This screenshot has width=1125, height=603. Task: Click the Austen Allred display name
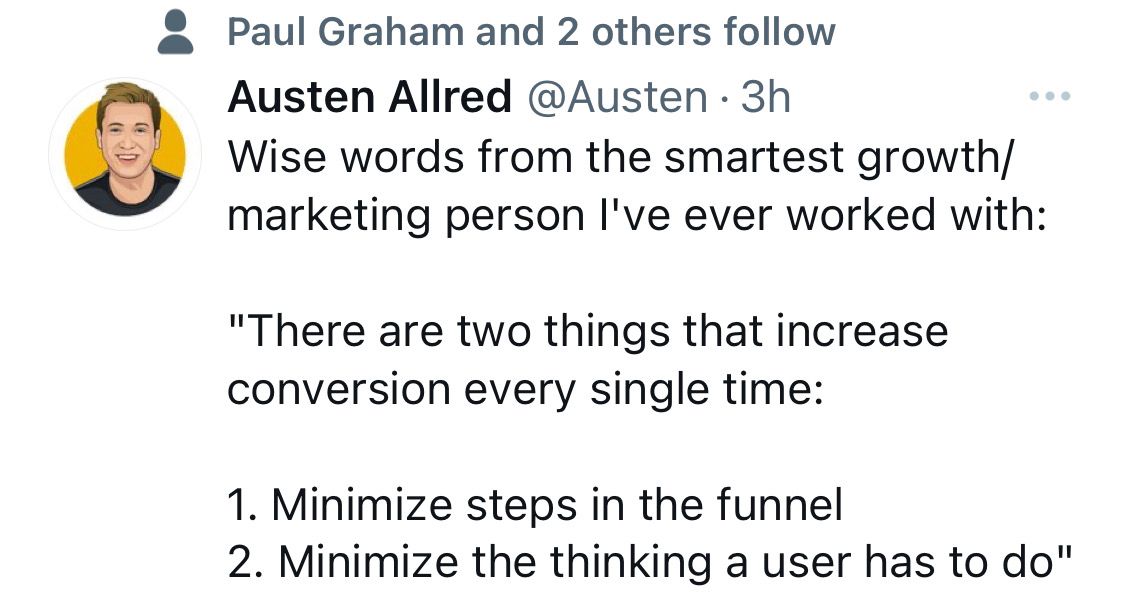pos(369,97)
